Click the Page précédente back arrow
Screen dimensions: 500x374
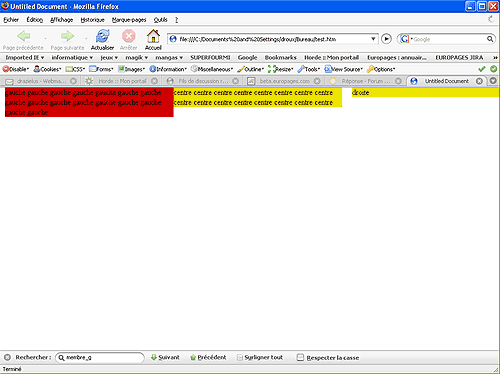click(x=24, y=36)
